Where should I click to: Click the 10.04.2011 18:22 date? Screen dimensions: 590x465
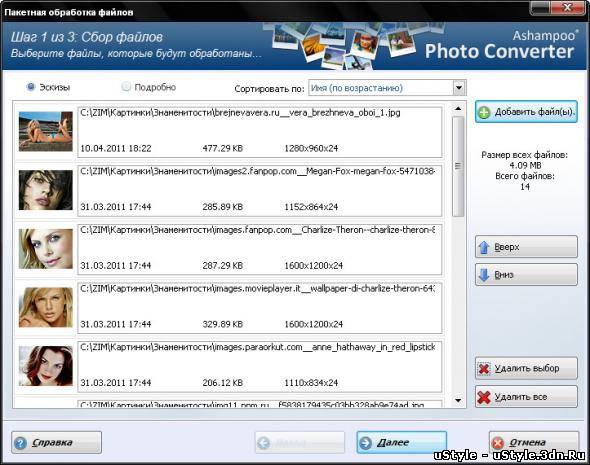coord(116,148)
